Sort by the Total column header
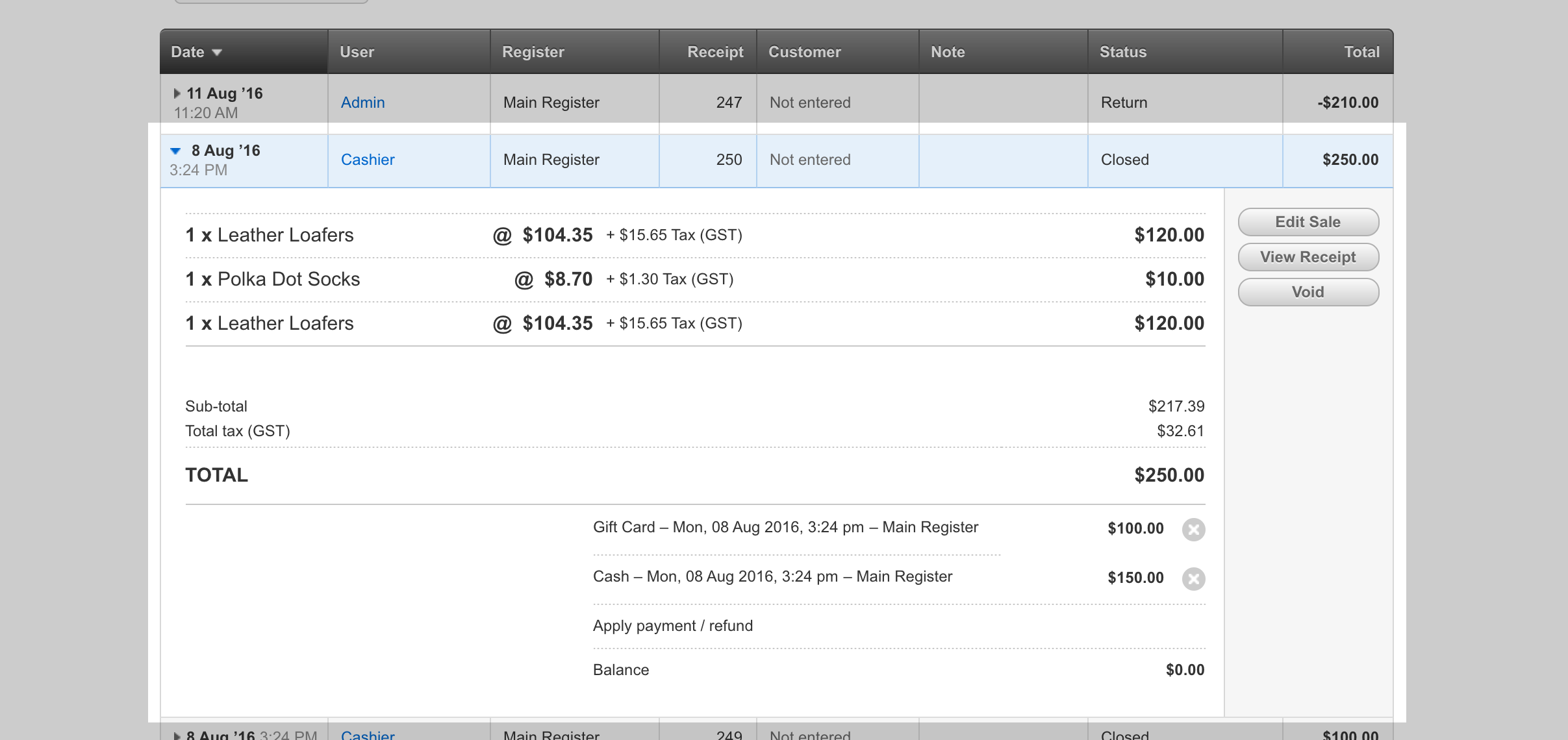 pos(1361,52)
